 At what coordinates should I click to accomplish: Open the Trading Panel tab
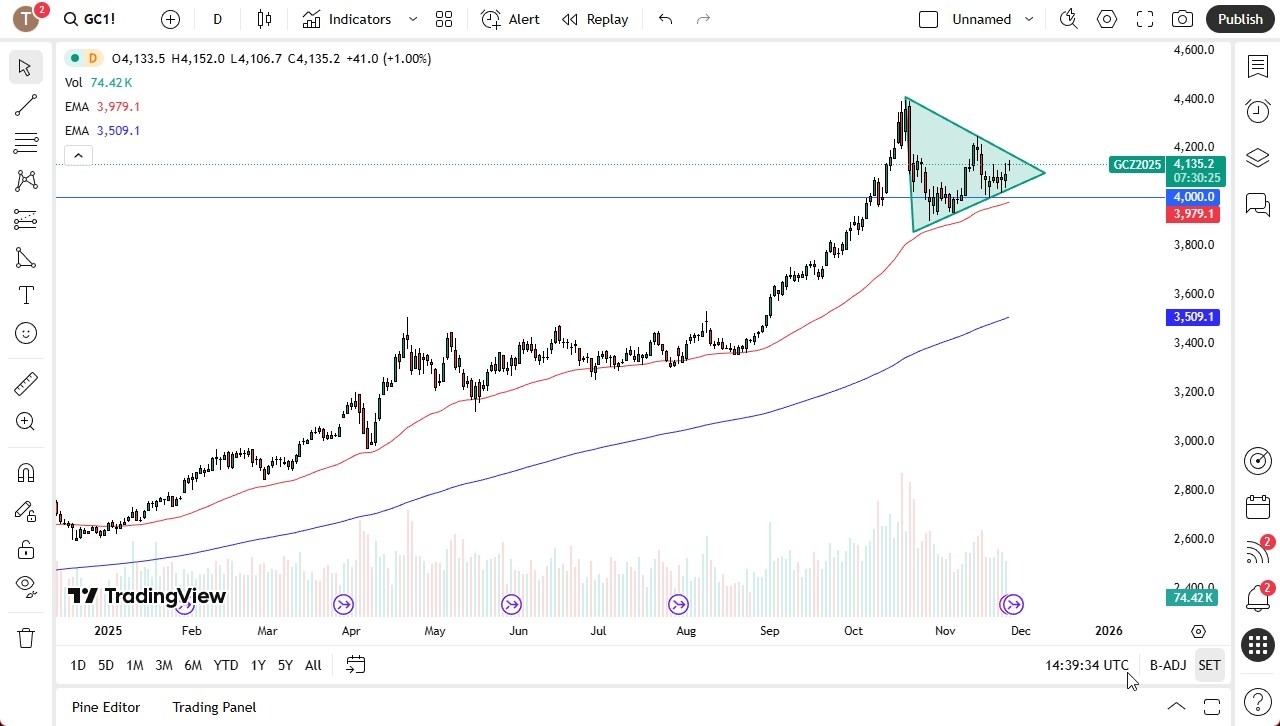214,707
